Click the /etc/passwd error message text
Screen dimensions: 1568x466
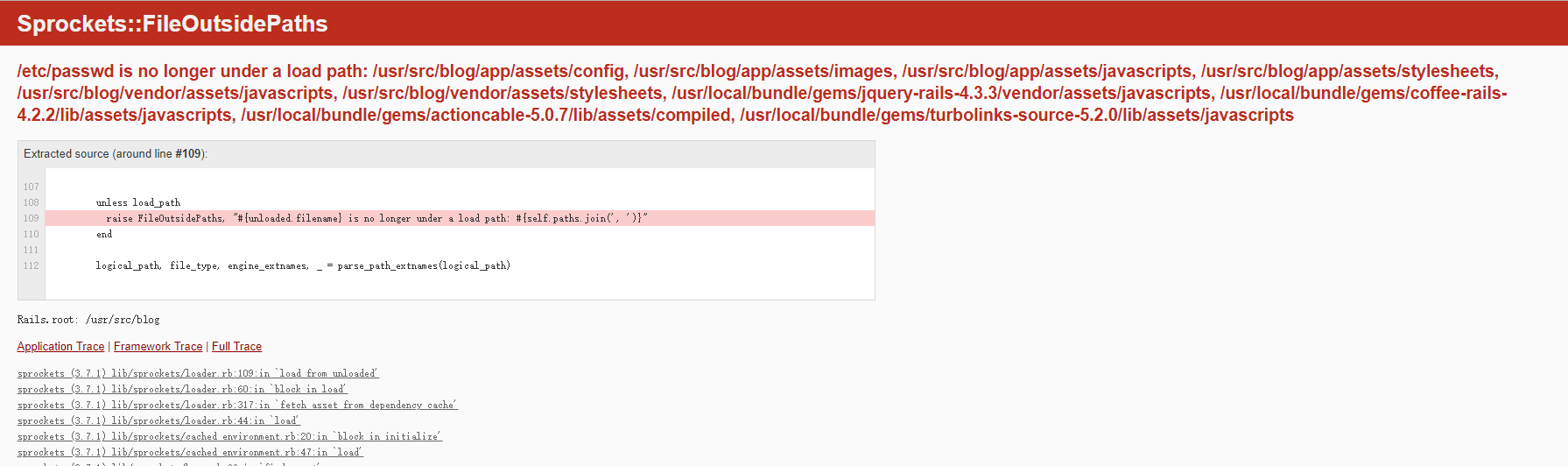(x=762, y=93)
